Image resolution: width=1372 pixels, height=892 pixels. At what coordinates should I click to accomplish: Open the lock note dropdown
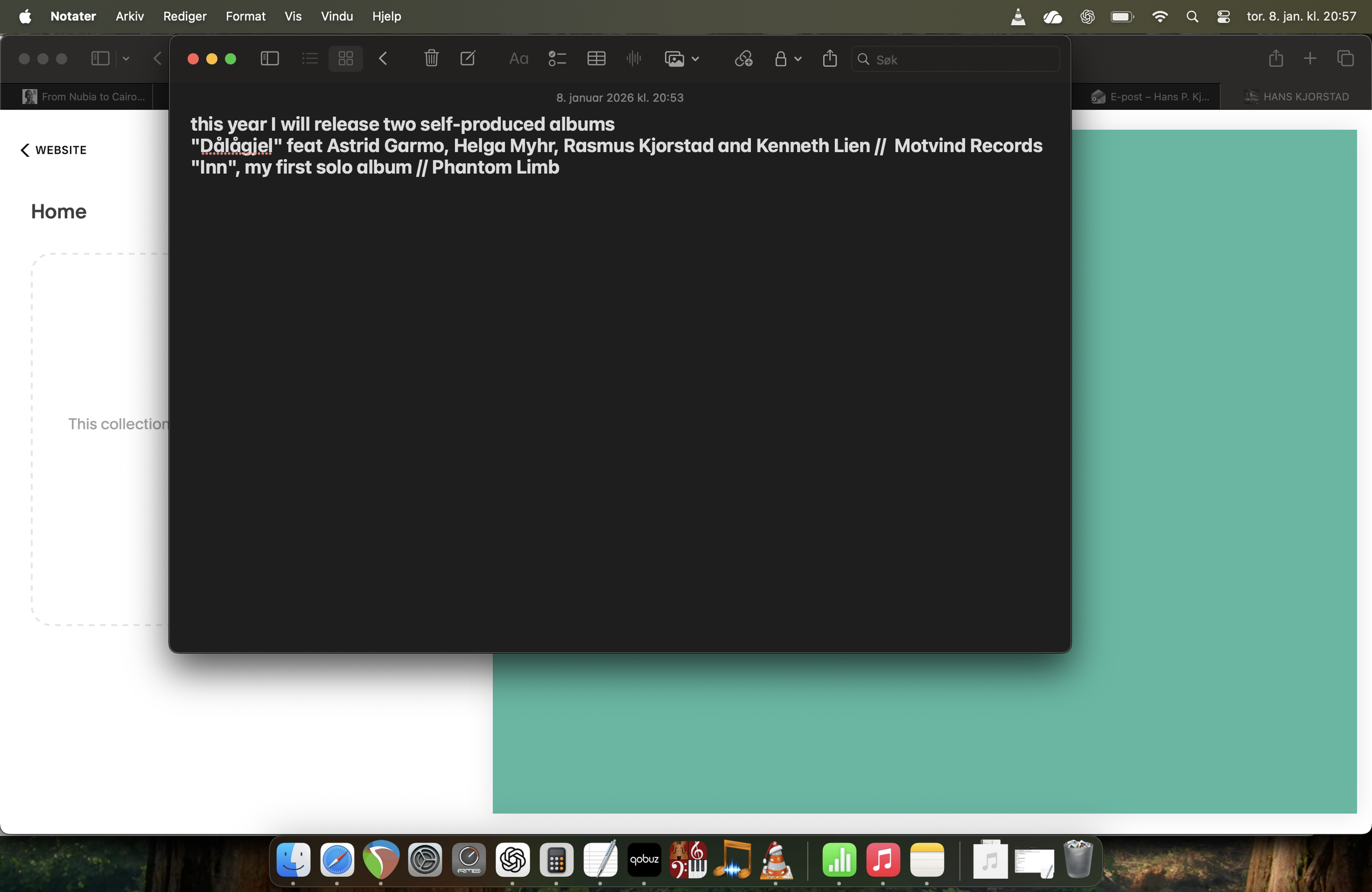798,59
